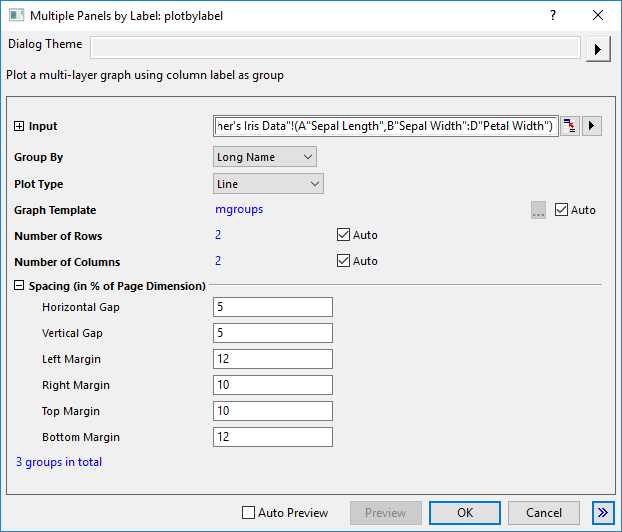This screenshot has width=622, height=532.
Task: Open the Input flyout arrow menu
Action: pyautogui.click(x=592, y=126)
